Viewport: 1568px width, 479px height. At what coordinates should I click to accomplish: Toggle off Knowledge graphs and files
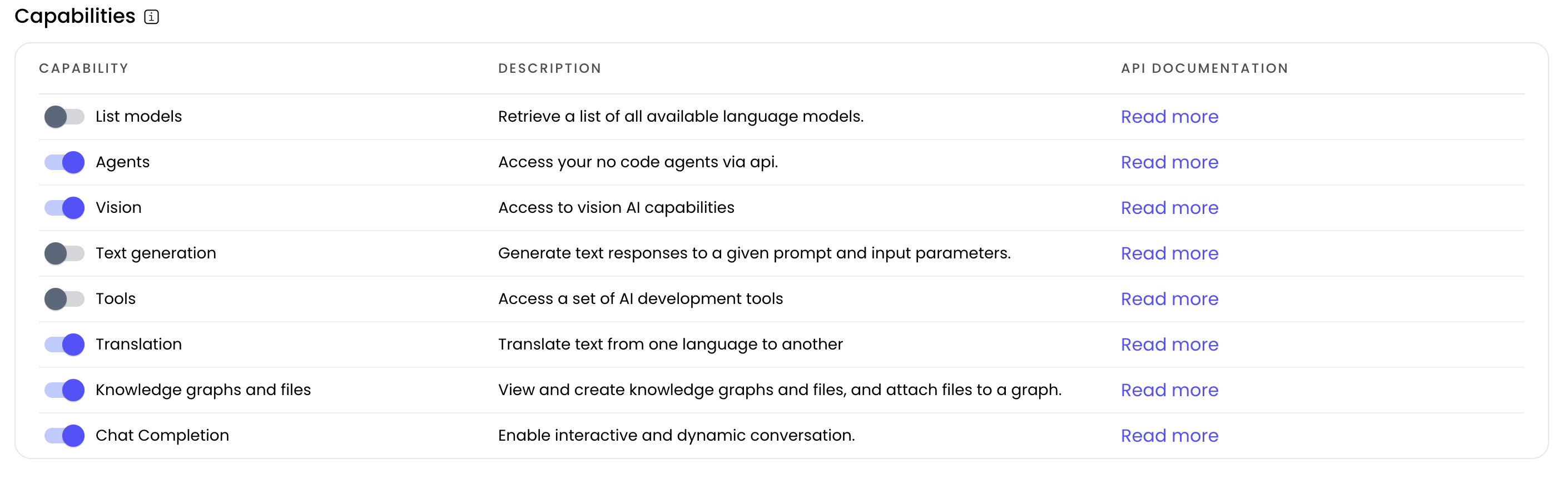(x=64, y=390)
